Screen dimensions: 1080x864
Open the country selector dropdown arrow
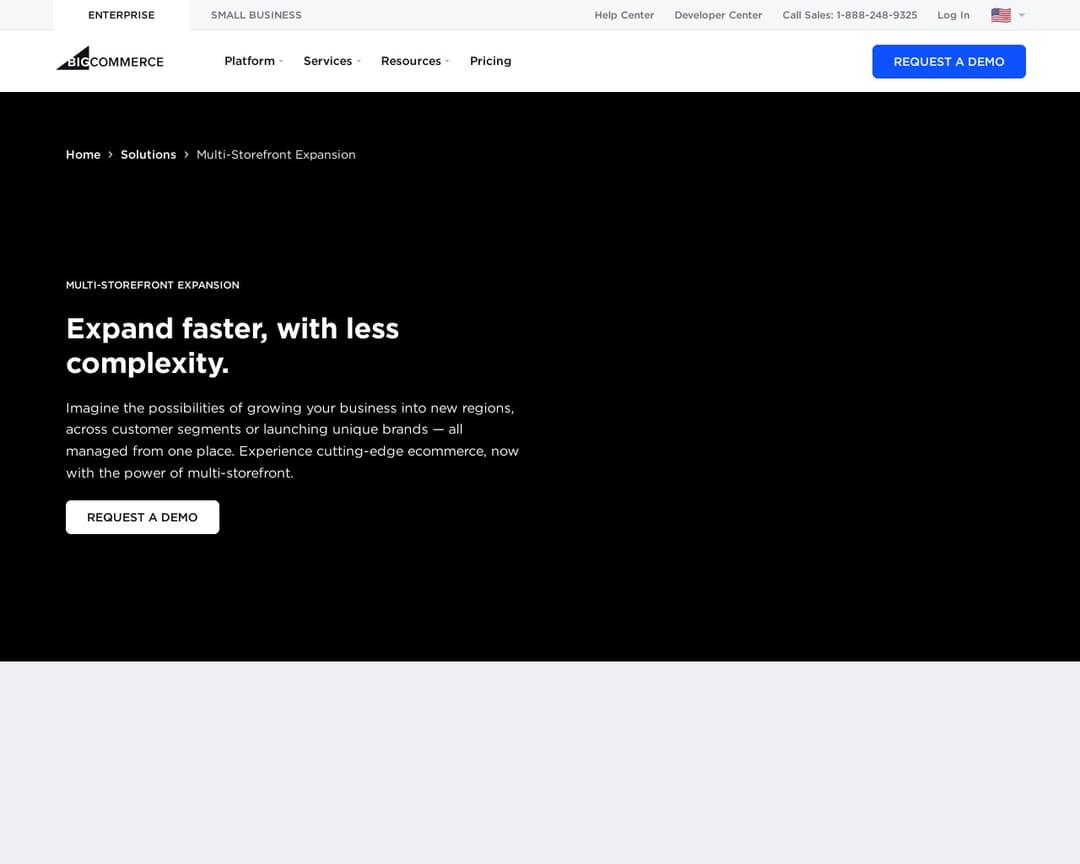(1021, 15)
